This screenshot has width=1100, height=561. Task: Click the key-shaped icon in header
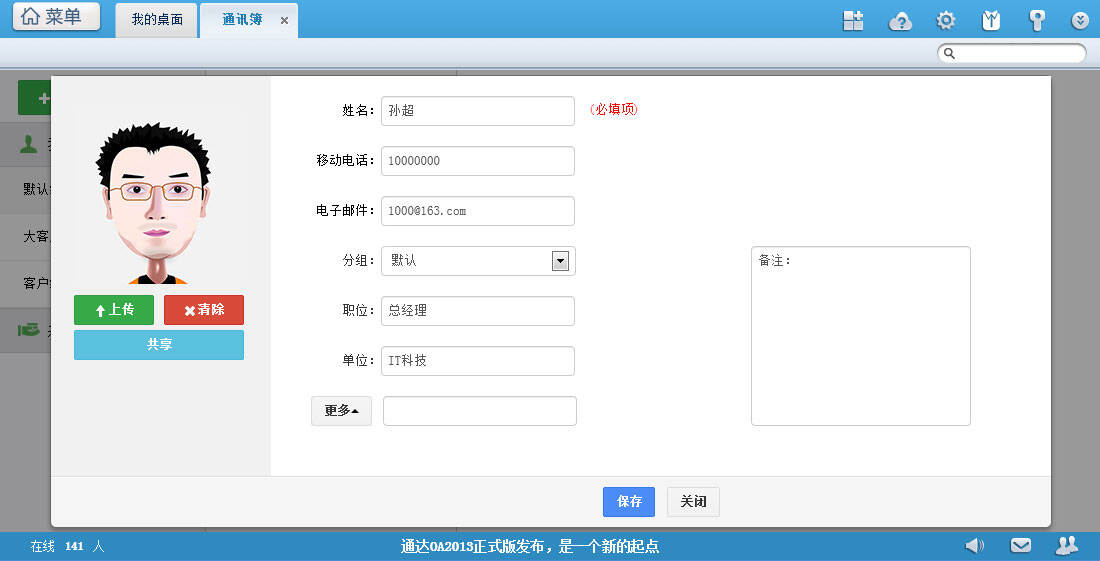pos(1037,21)
